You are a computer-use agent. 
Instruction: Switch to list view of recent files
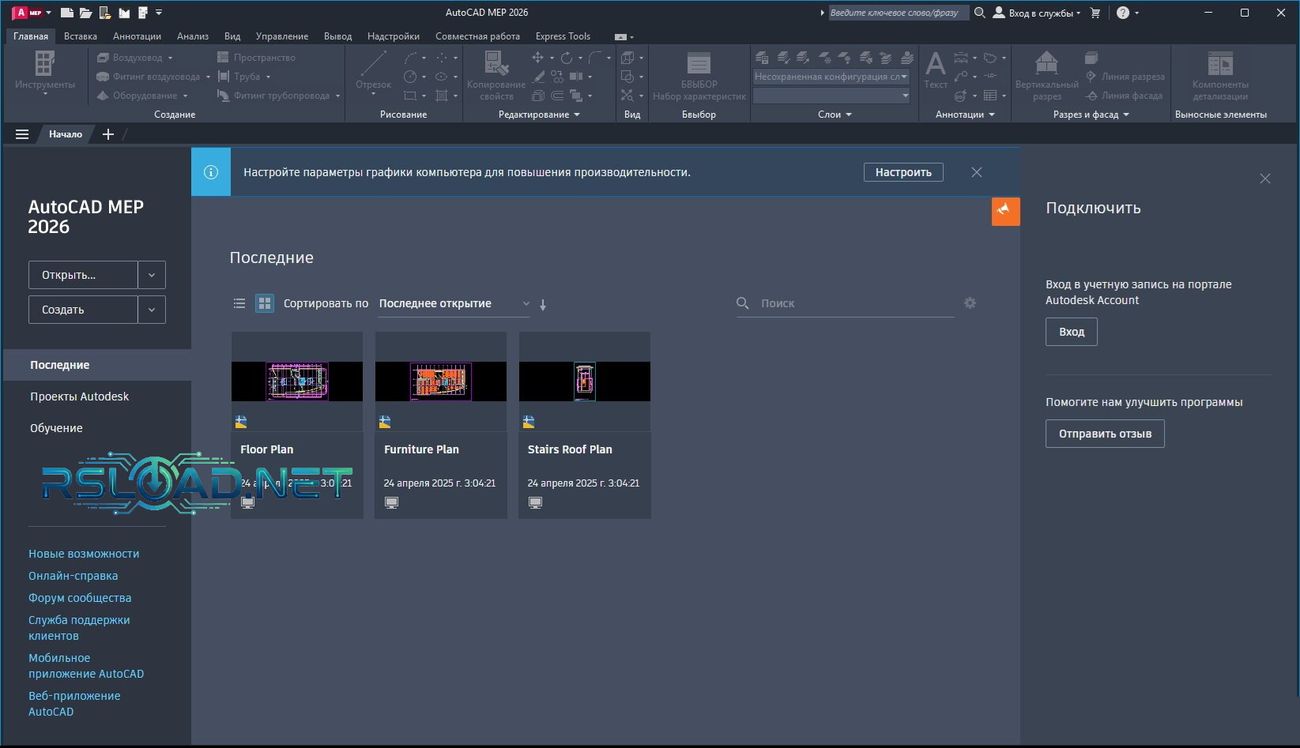[239, 303]
